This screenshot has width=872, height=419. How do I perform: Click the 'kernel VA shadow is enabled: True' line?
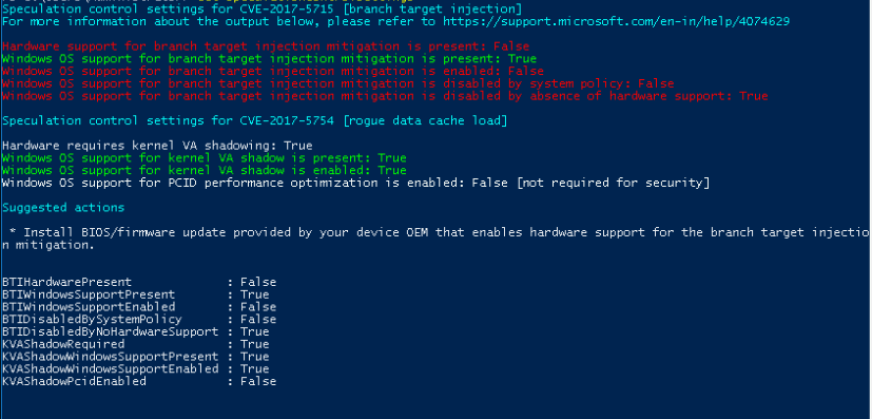(204, 170)
